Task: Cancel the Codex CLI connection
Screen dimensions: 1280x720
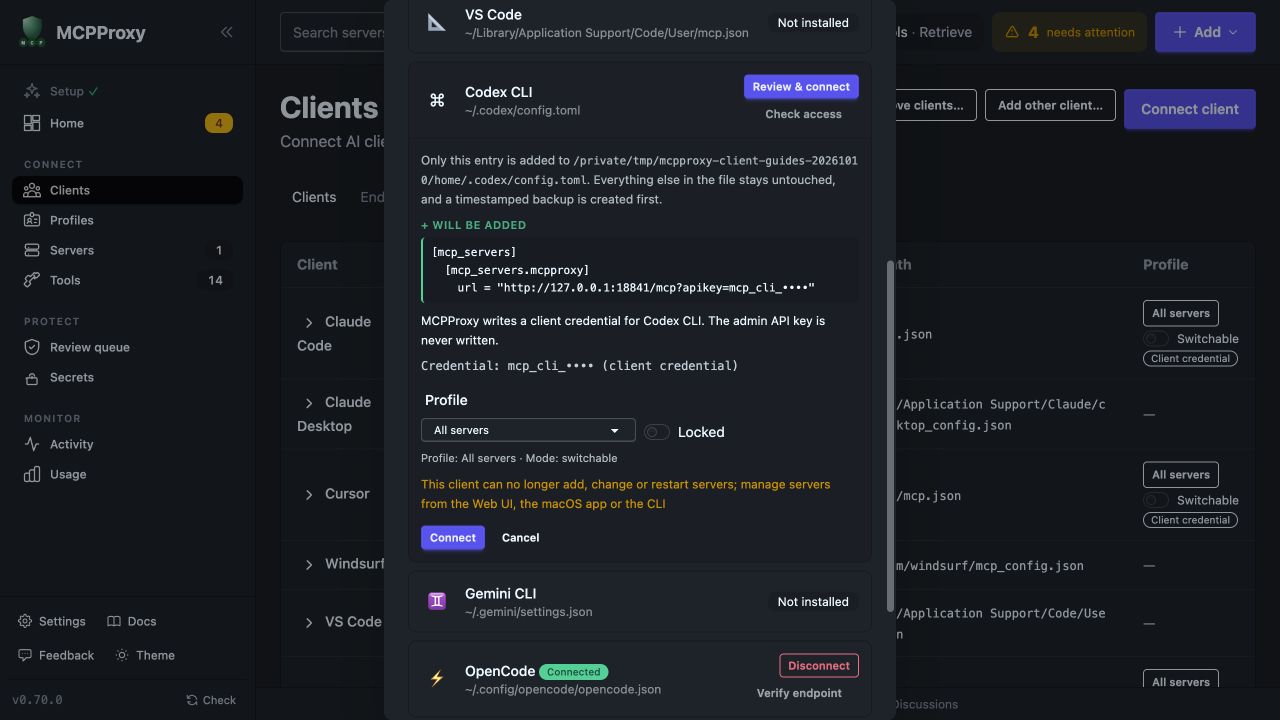Action: tap(520, 538)
